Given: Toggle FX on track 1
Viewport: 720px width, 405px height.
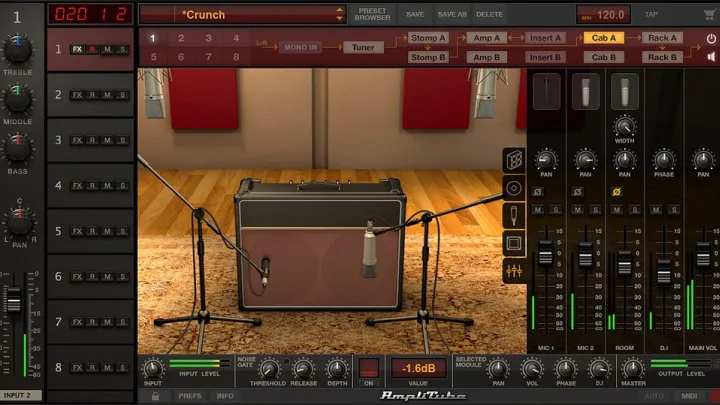Looking at the screenshot, I should pyautogui.click(x=77, y=49).
